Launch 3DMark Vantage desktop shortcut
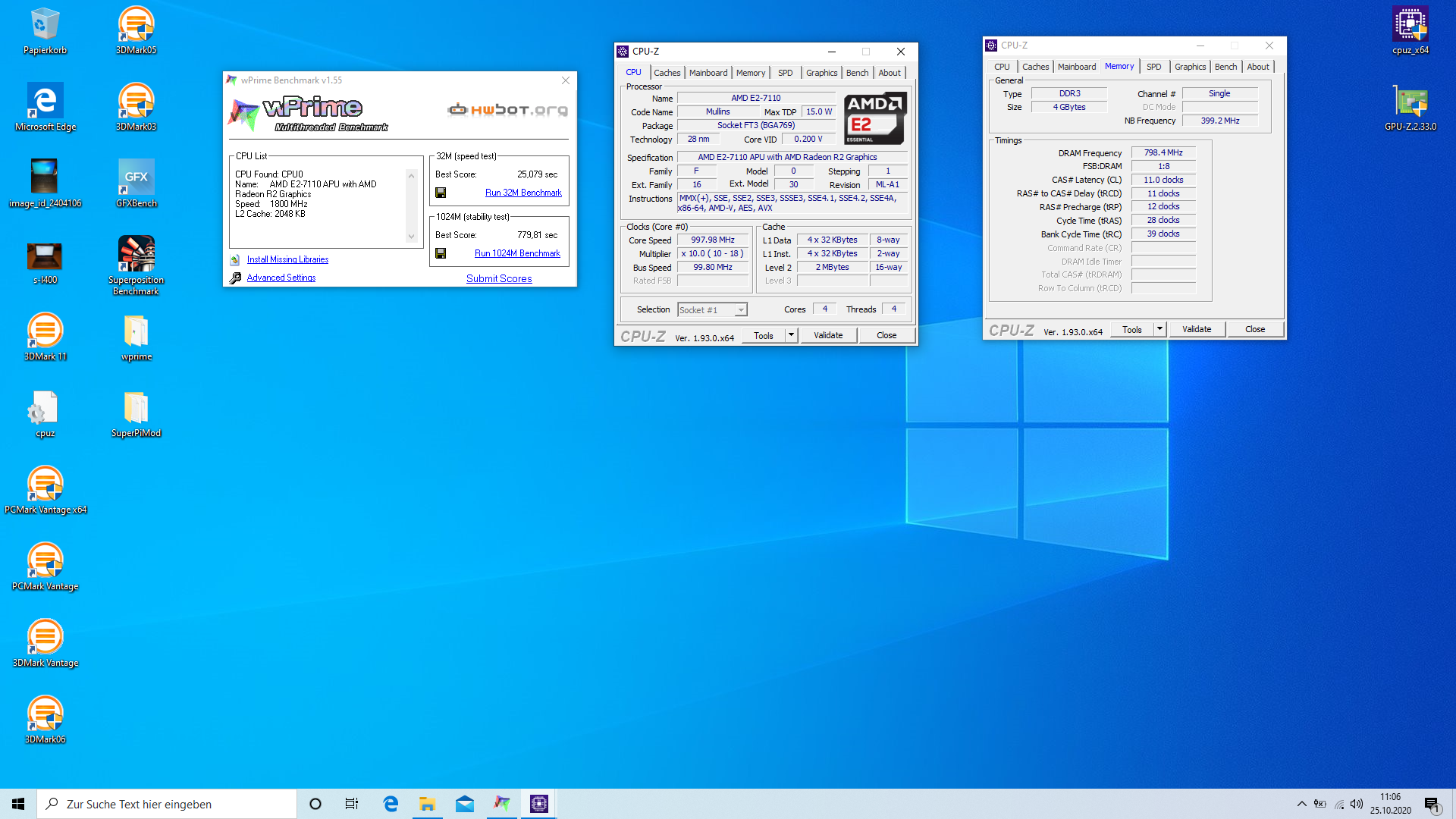 pyautogui.click(x=45, y=644)
